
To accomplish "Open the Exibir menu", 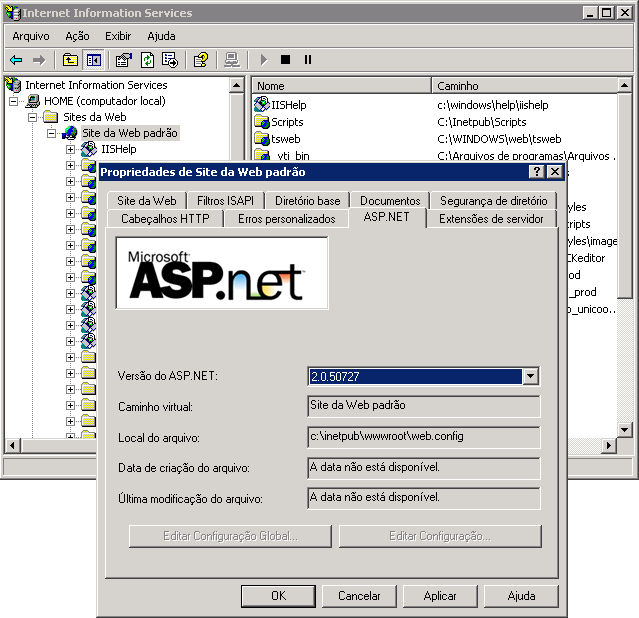I will coord(118,36).
